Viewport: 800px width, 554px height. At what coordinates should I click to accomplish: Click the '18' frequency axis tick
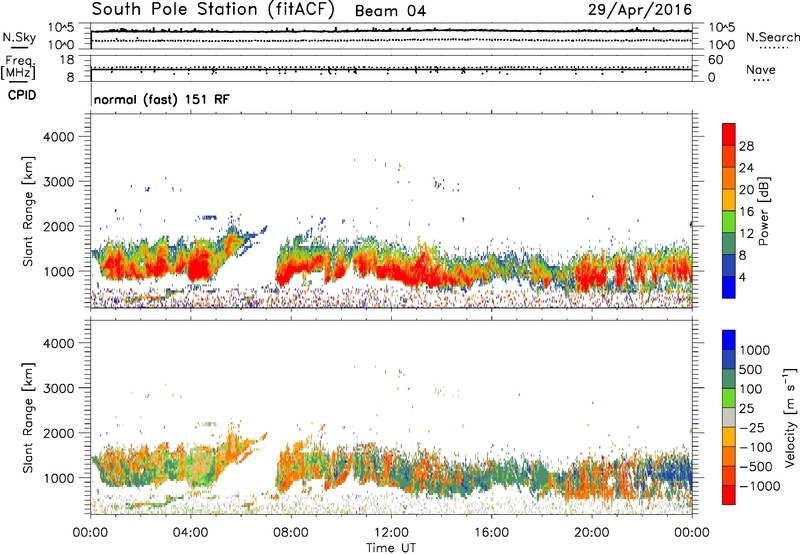(67, 60)
